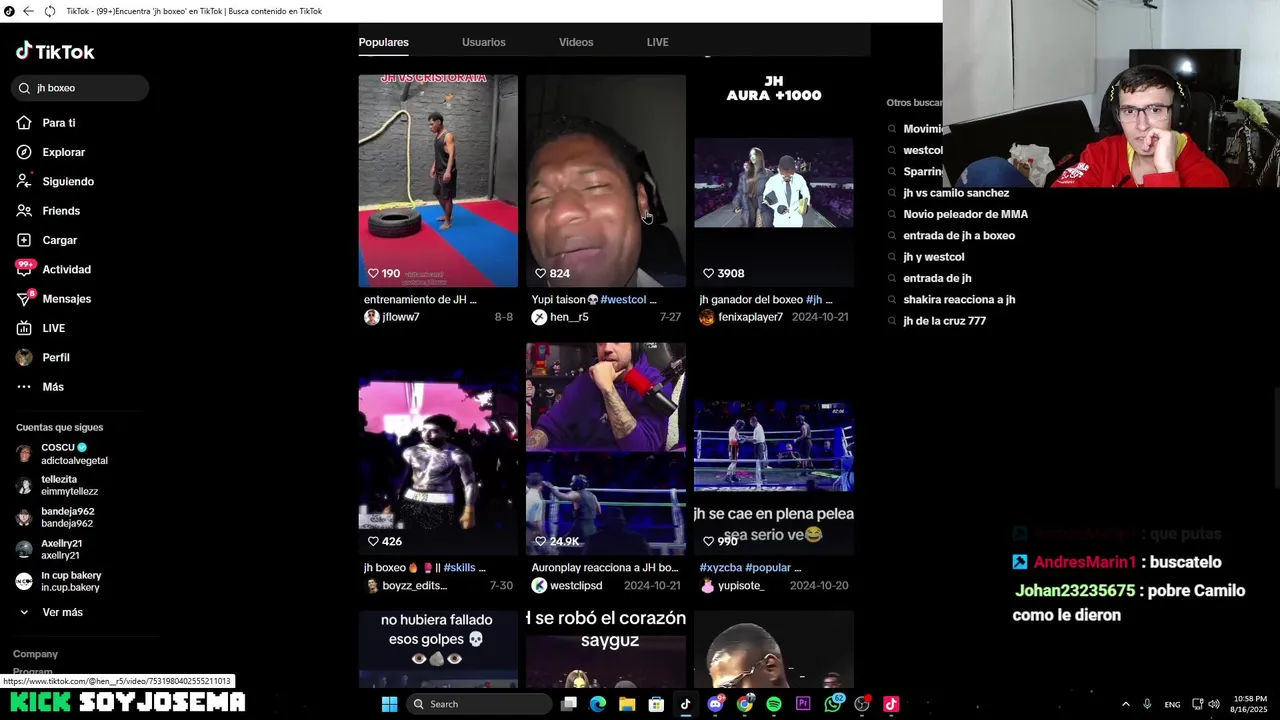Screen dimensions: 1280x720
Task: Click the boyzz_edits author name
Action: (x=414, y=585)
